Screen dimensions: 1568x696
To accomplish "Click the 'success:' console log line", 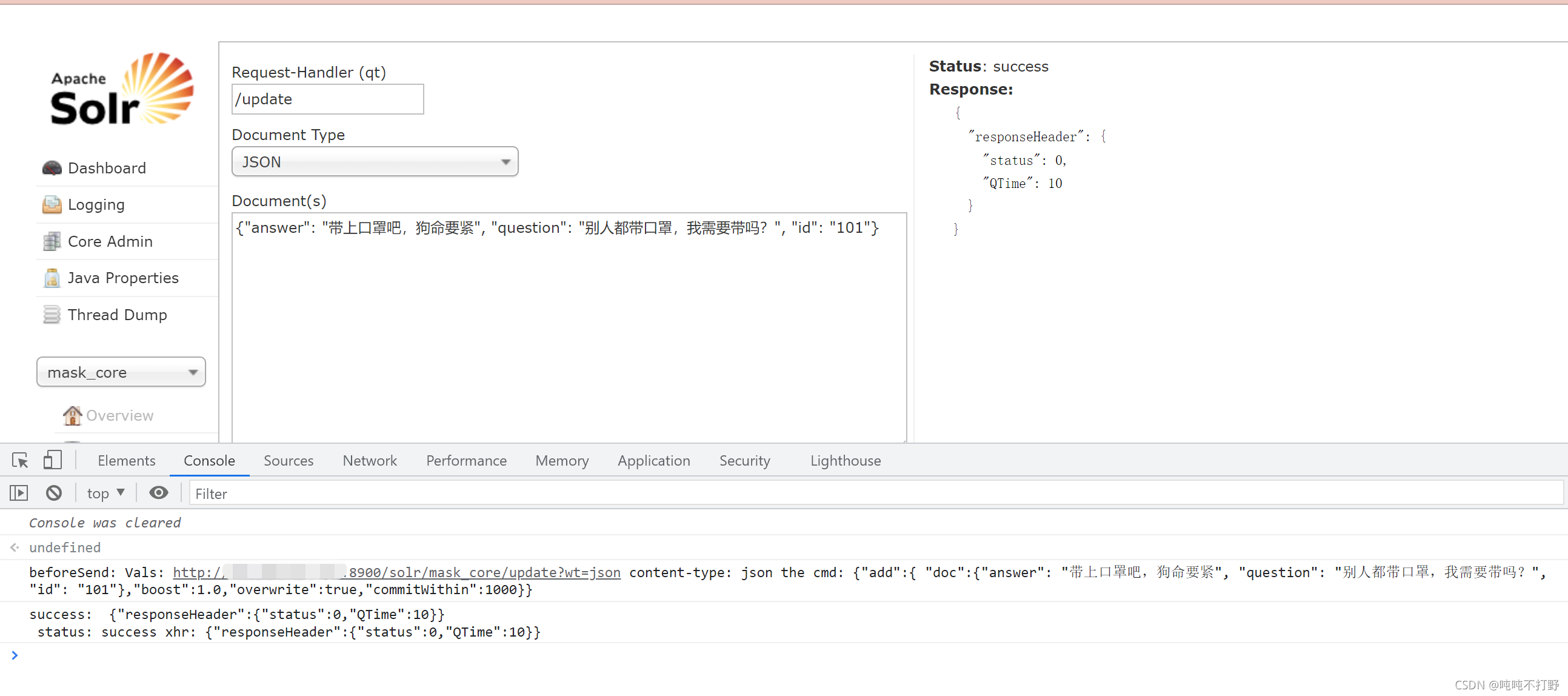I will pos(237,614).
